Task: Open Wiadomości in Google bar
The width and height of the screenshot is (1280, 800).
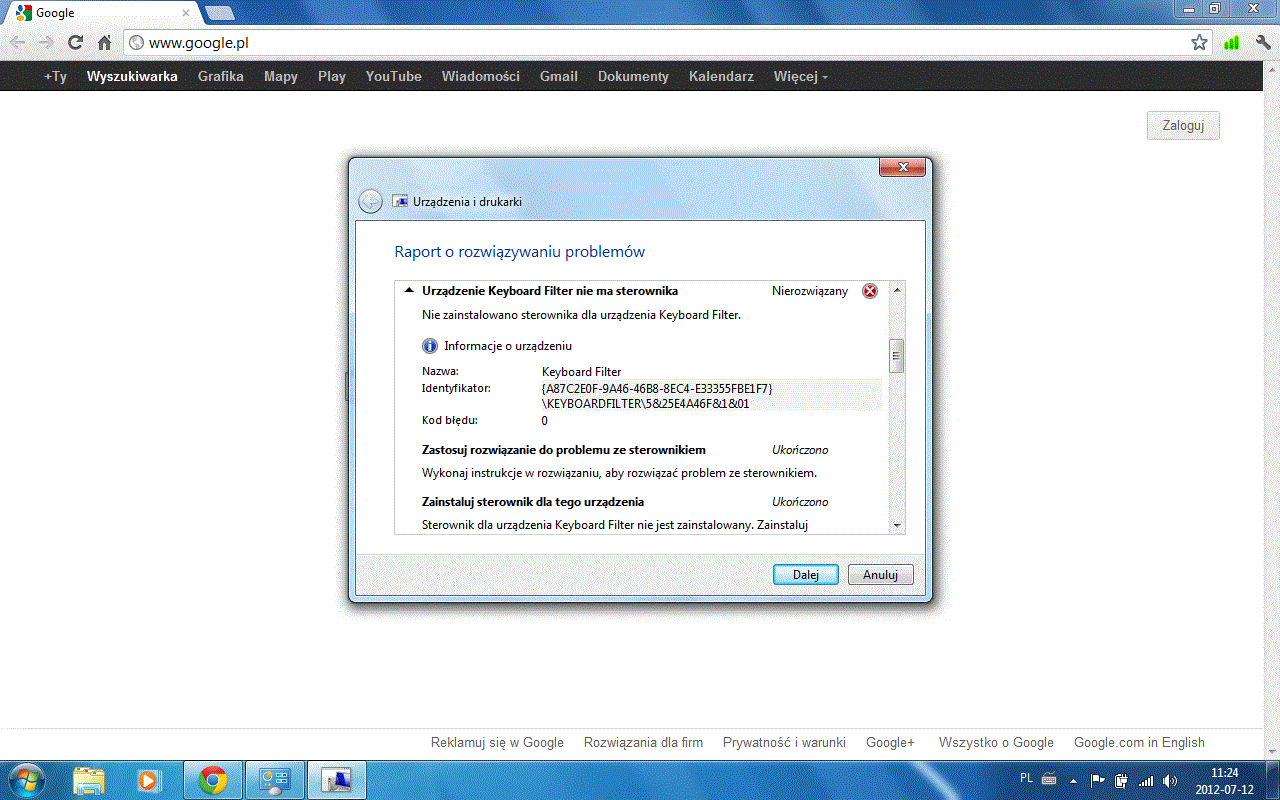Action: click(x=481, y=76)
